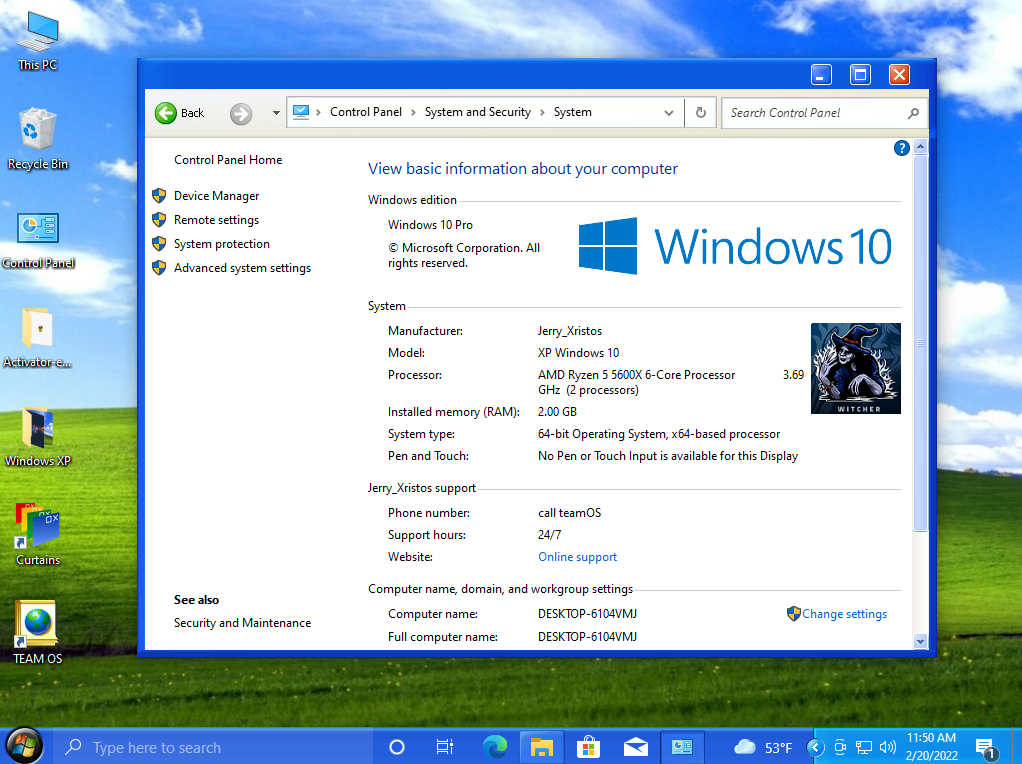
Task: Open Mail app from taskbar
Action: point(635,747)
